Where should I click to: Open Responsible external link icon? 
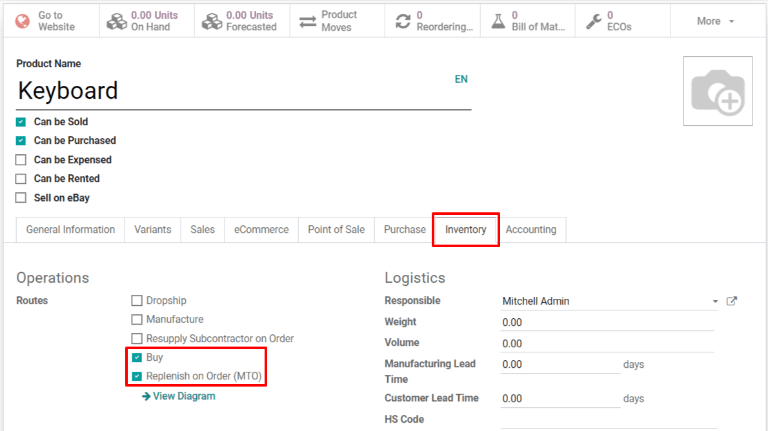[731, 301]
